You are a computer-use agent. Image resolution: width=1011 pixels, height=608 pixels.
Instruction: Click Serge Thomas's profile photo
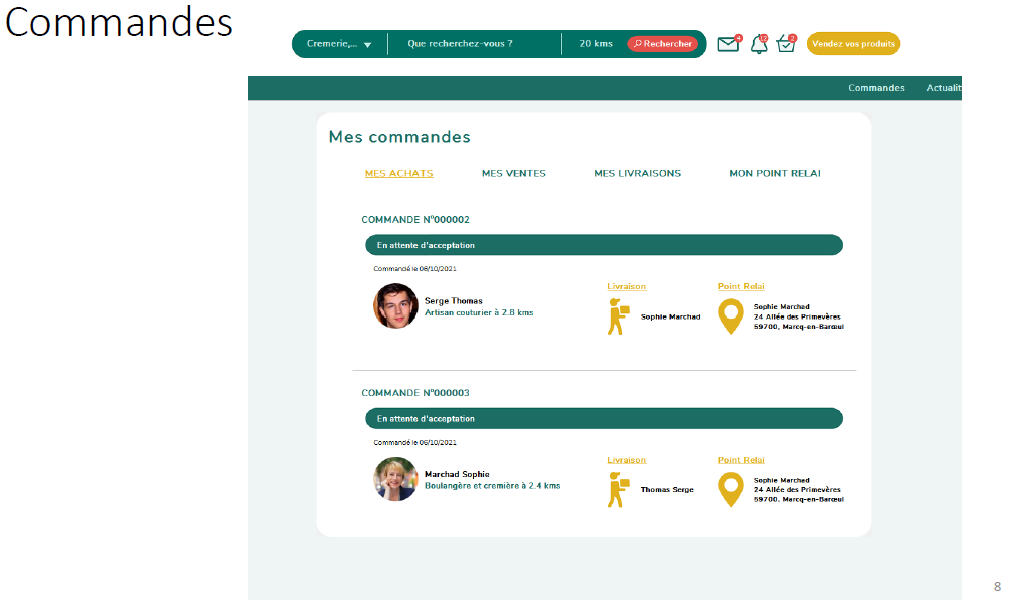(395, 306)
